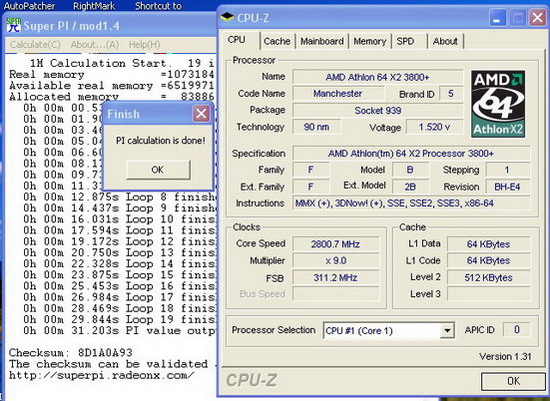Image resolution: width=550 pixels, height=401 pixels.
Task: Click the Instructions field listing MMX, SSE
Action: (x=411, y=203)
